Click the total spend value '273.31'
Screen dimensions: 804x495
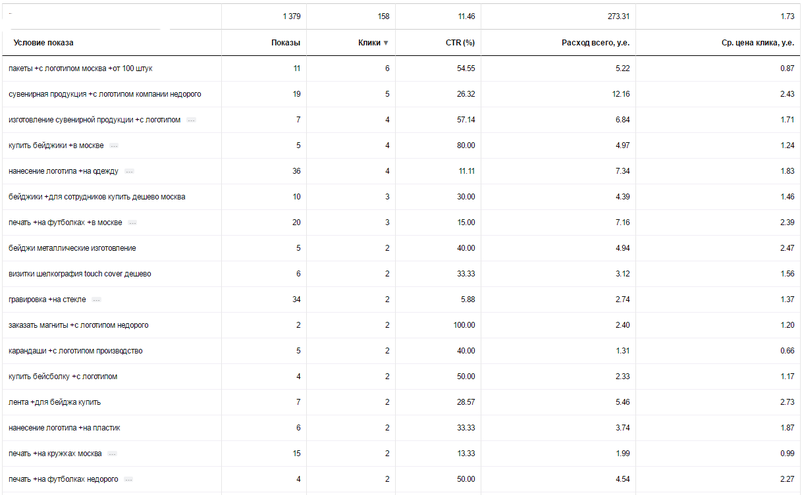tap(618, 16)
